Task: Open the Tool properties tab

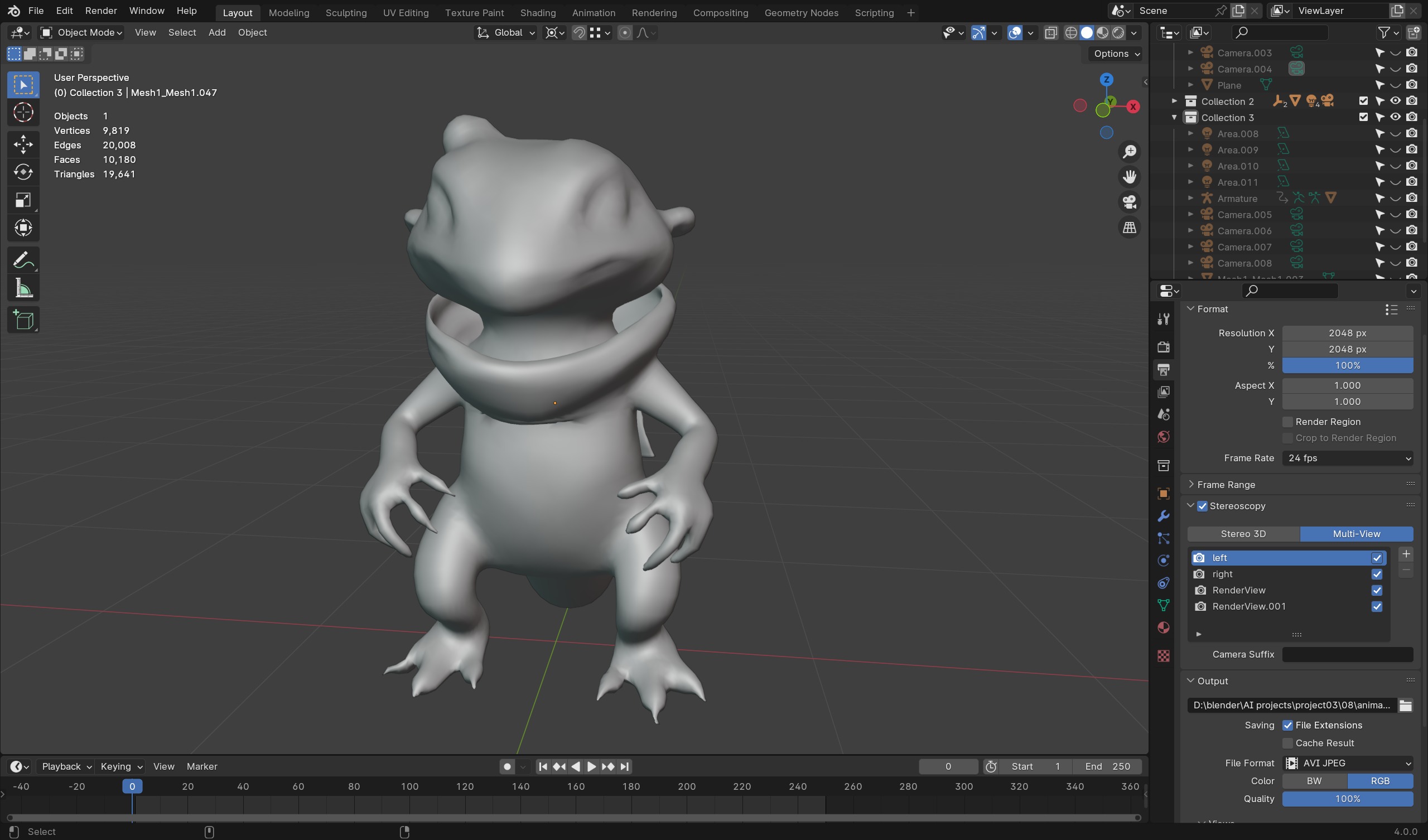Action: click(x=1164, y=319)
